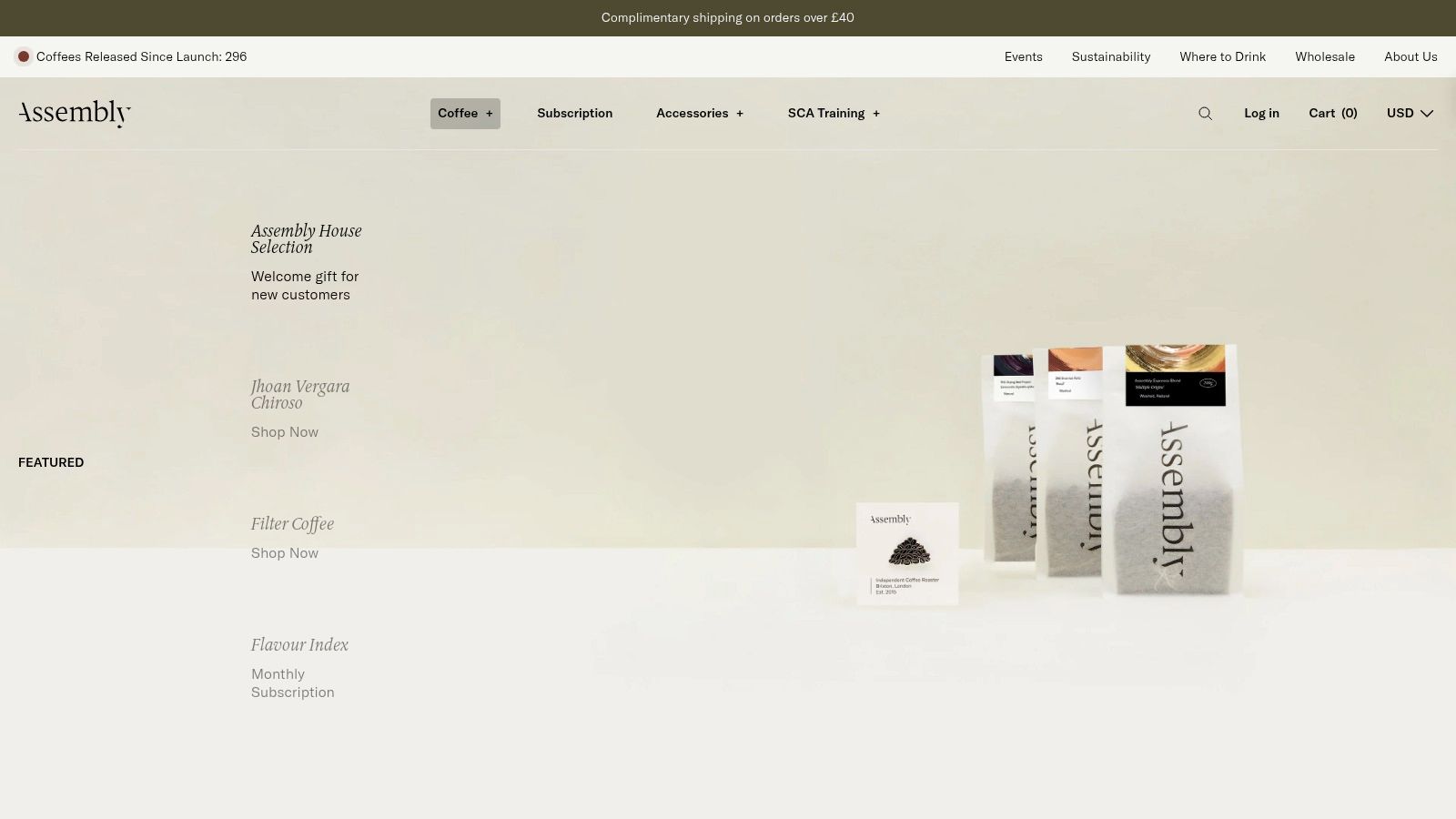Expand the SCA Training menu

(x=834, y=114)
